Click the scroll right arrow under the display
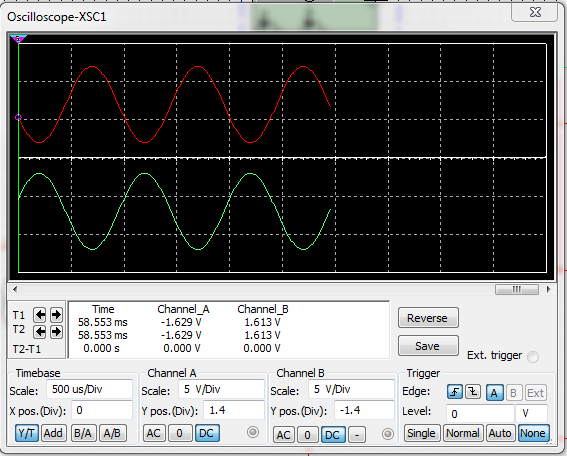 (x=549, y=289)
